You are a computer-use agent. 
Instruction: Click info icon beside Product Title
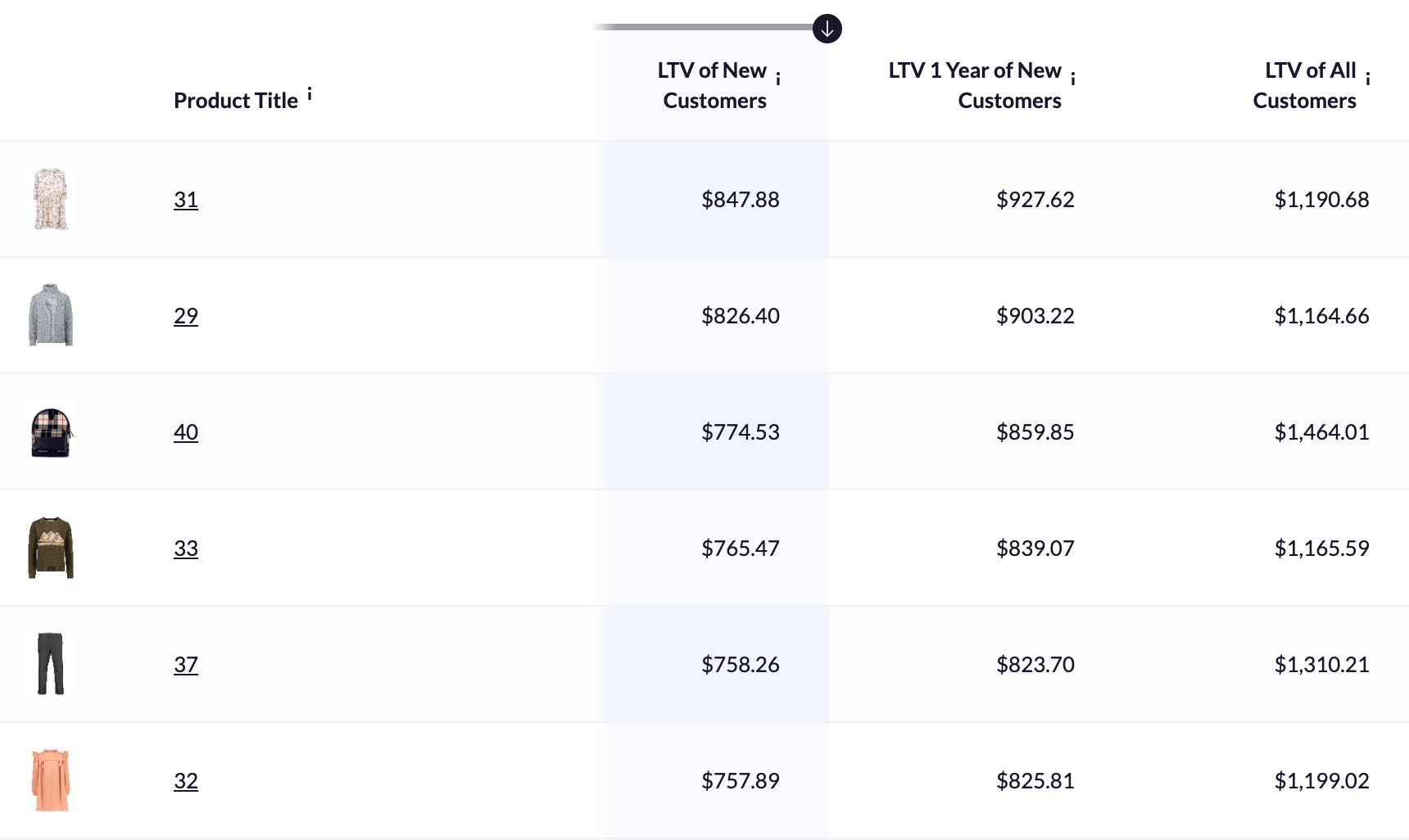coord(310,94)
